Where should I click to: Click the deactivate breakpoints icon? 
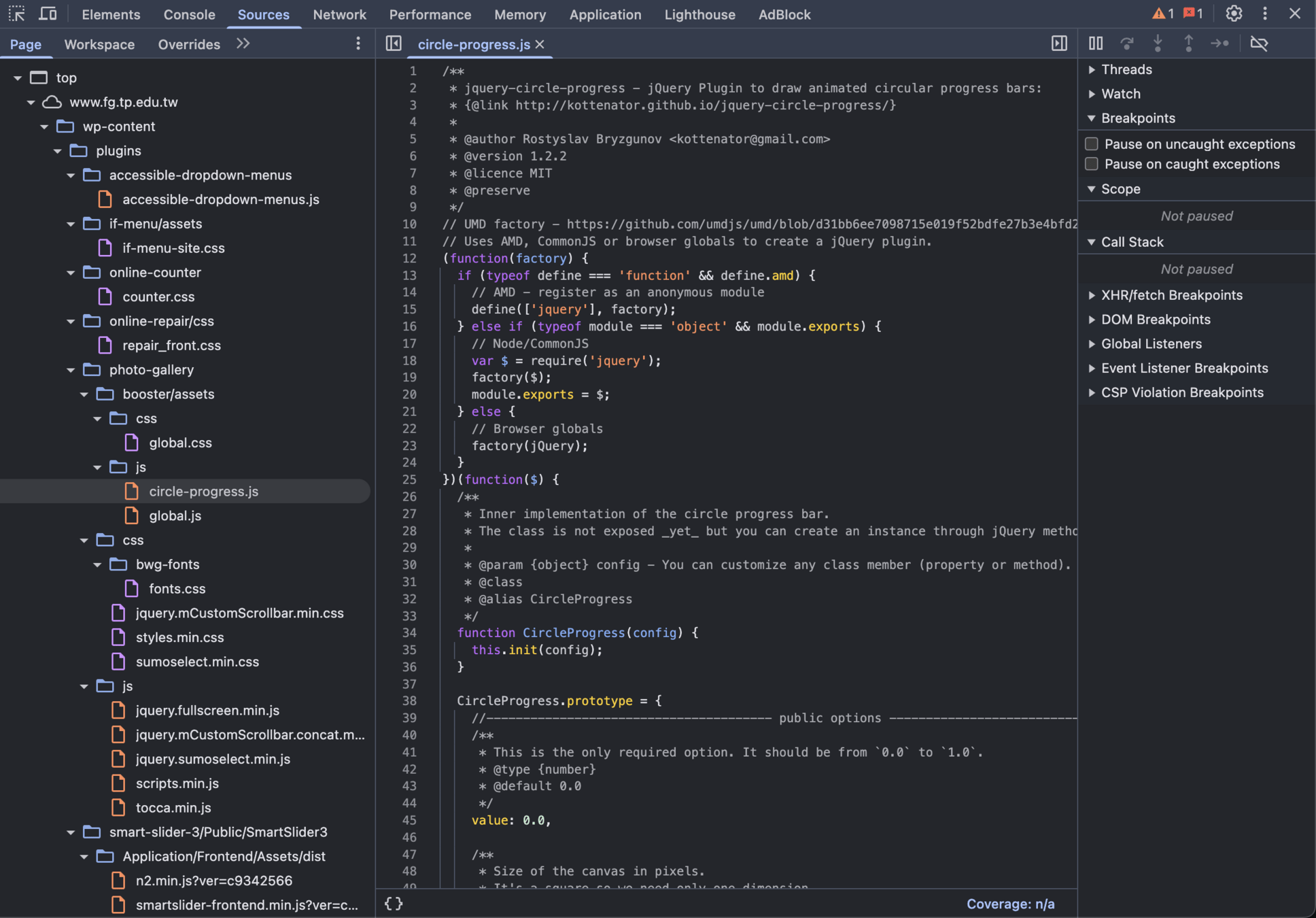1259,44
